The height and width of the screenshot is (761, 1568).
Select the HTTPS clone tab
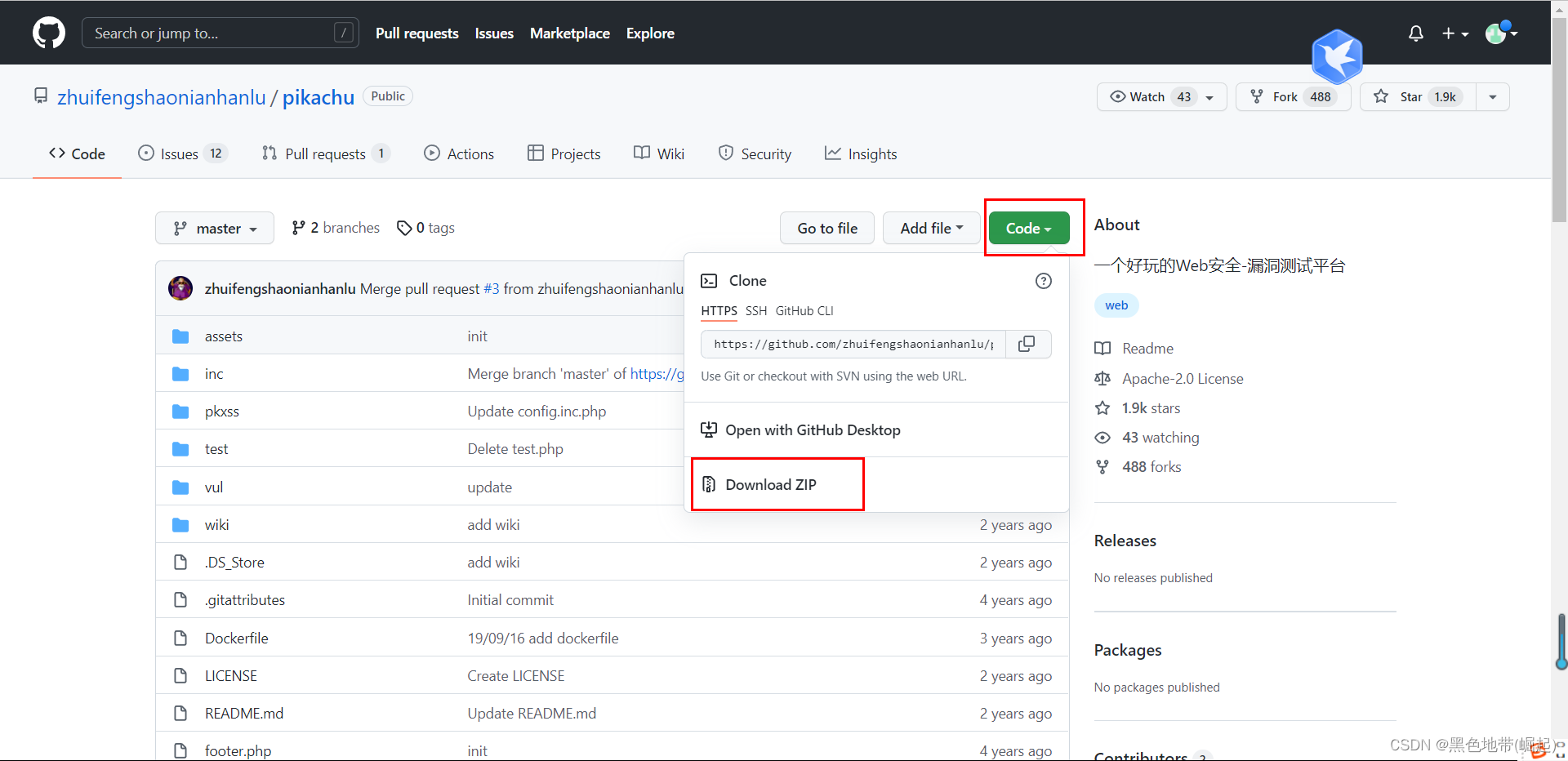pos(719,311)
